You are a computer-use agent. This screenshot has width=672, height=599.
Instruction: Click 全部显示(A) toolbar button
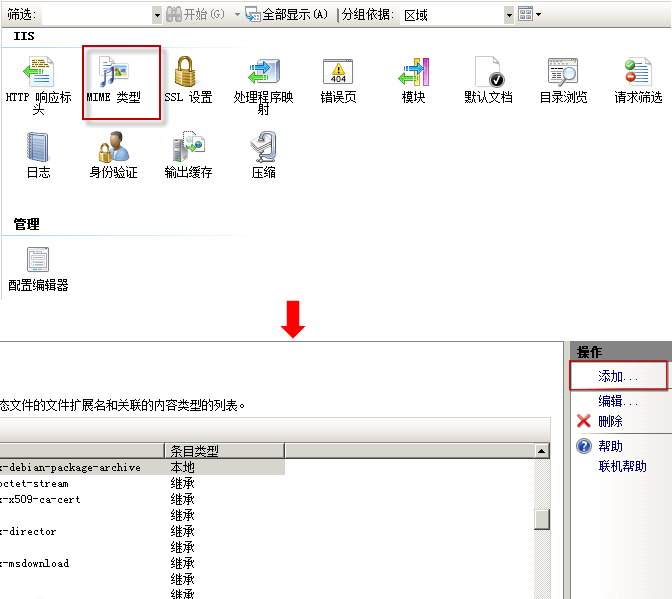(287, 15)
